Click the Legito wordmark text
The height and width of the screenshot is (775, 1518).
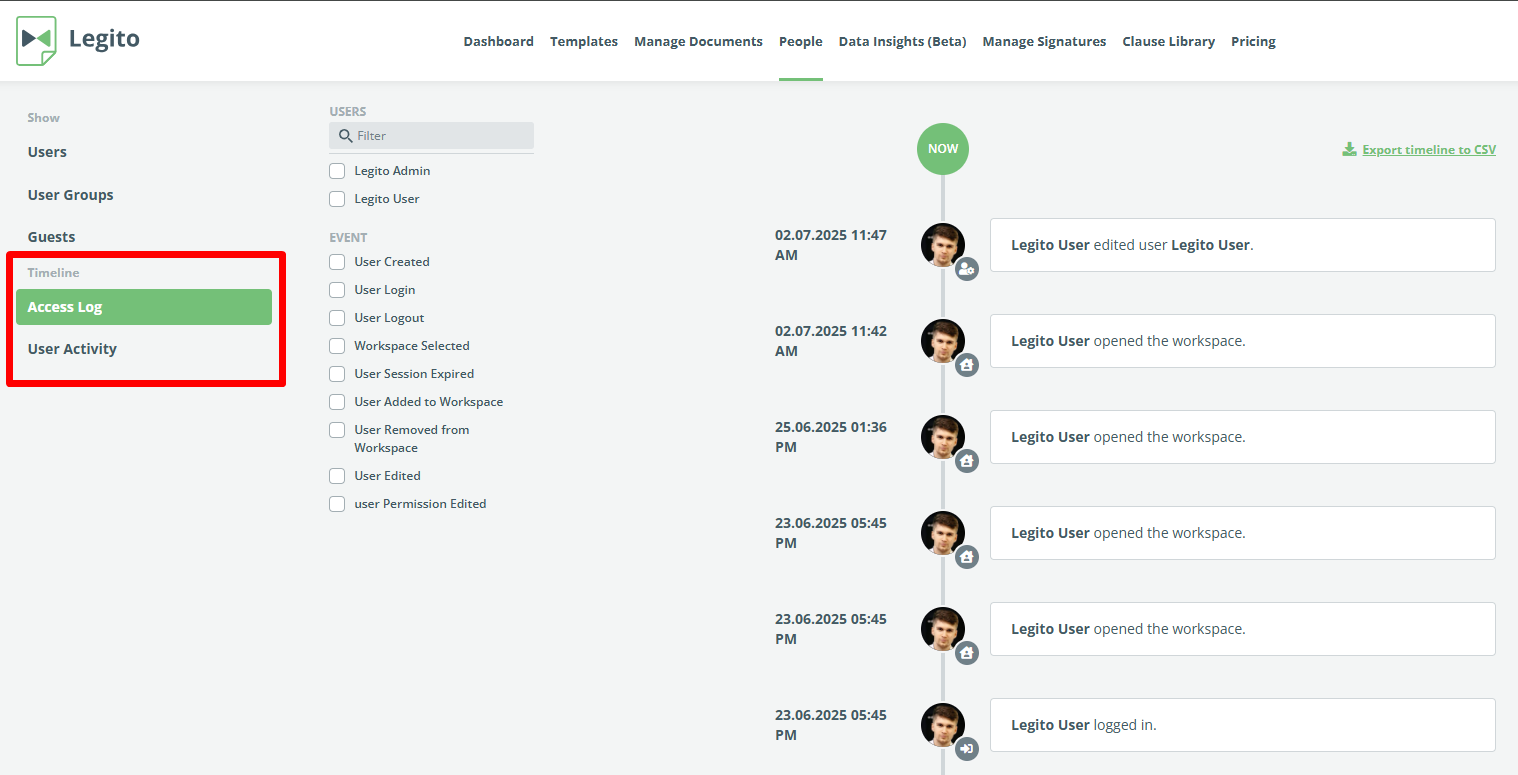pyautogui.click(x=104, y=39)
